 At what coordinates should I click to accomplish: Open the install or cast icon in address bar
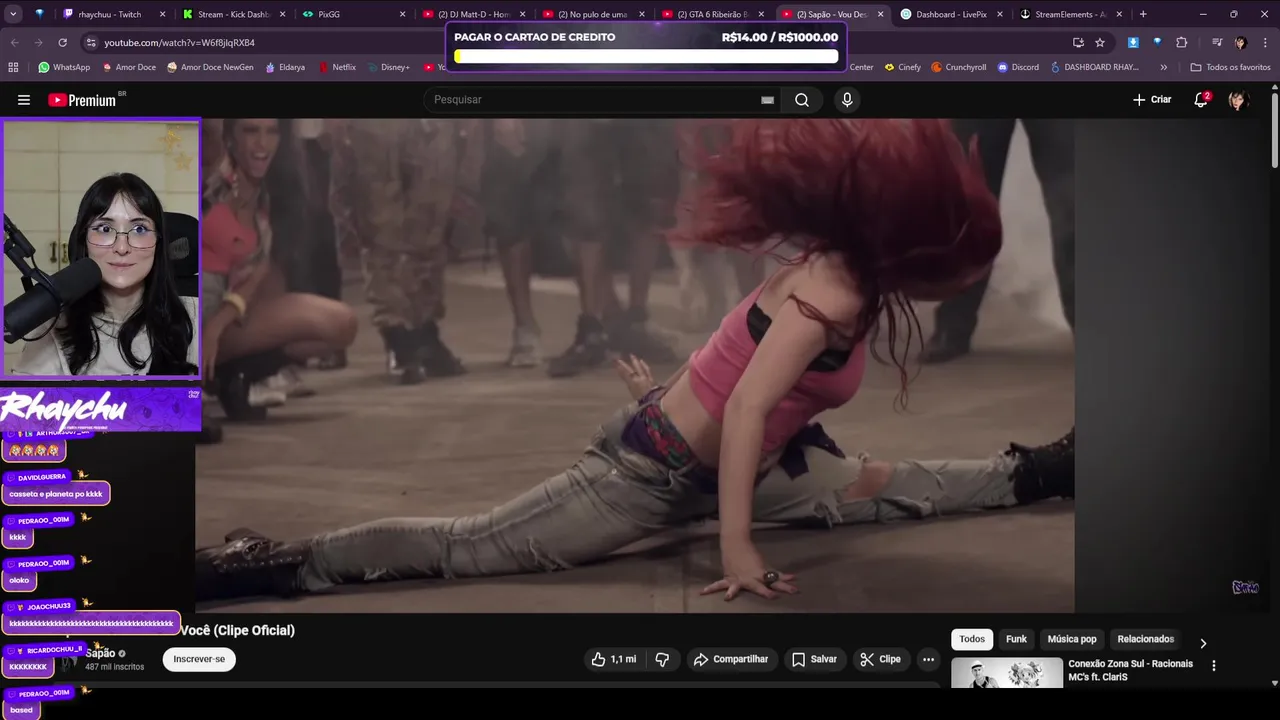coord(1078,43)
